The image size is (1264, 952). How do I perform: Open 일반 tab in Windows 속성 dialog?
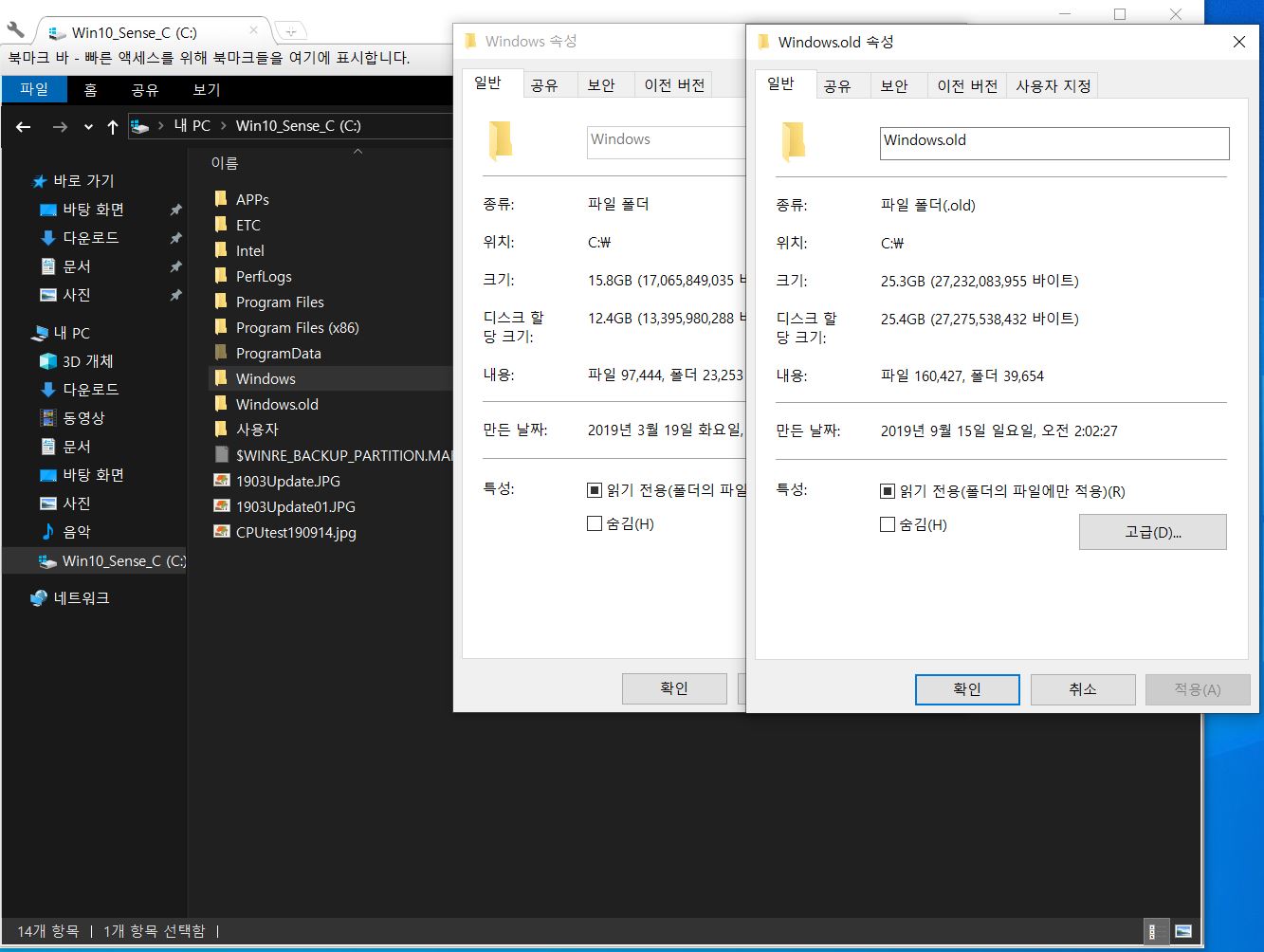(488, 83)
